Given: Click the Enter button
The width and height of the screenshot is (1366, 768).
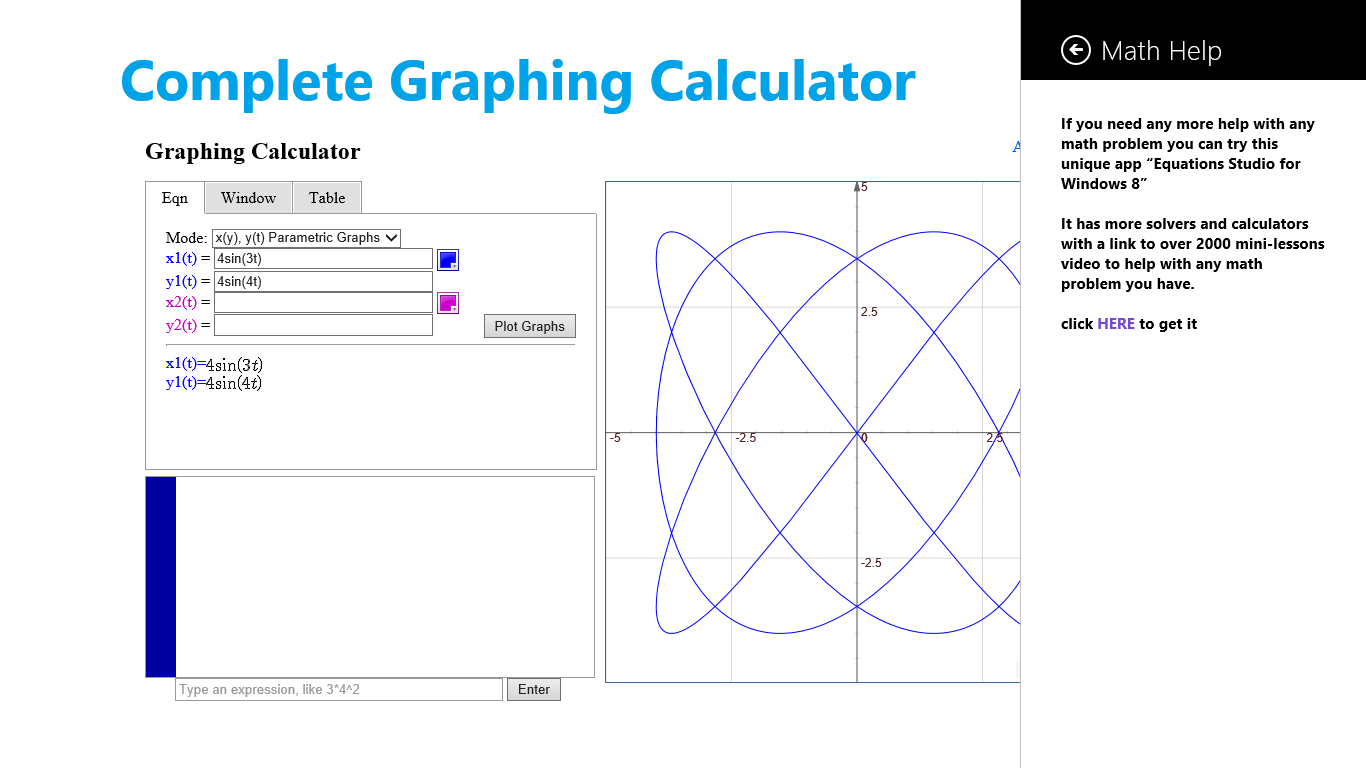Looking at the screenshot, I should tap(534, 690).
